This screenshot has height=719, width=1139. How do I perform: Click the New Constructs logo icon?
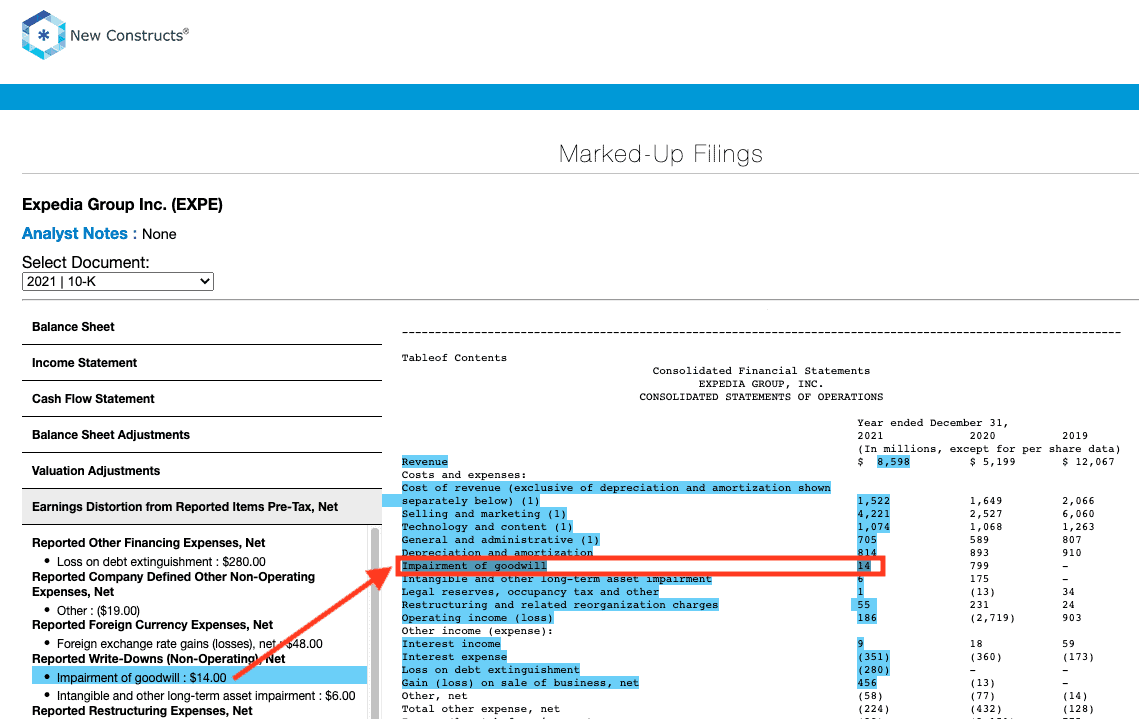(x=44, y=34)
